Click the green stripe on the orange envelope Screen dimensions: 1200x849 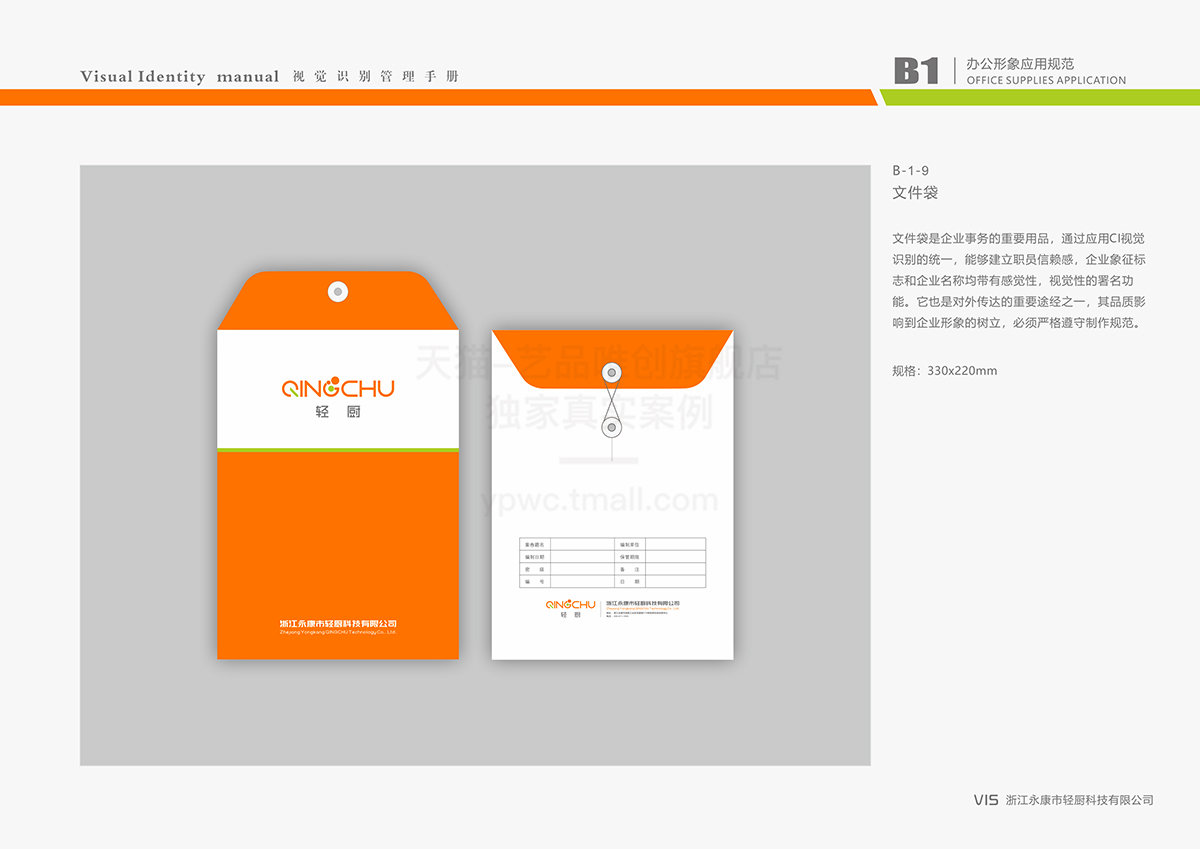pos(338,450)
